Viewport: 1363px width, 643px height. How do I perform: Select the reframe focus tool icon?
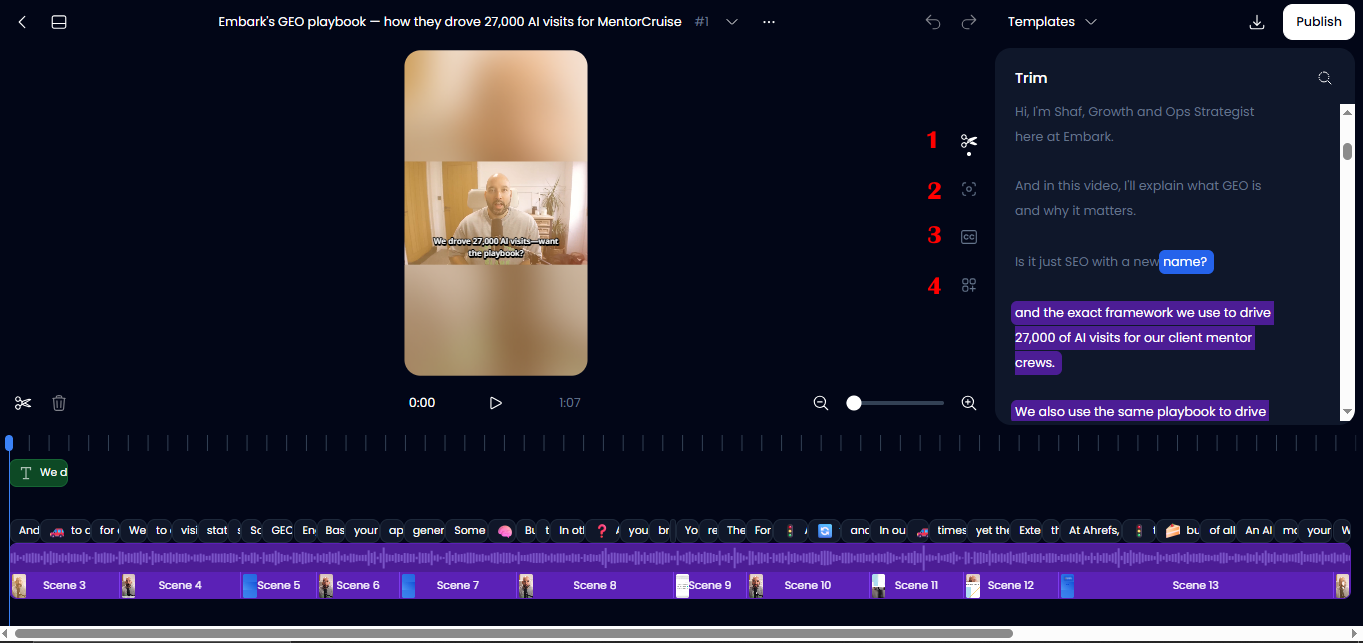[x=968, y=189]
